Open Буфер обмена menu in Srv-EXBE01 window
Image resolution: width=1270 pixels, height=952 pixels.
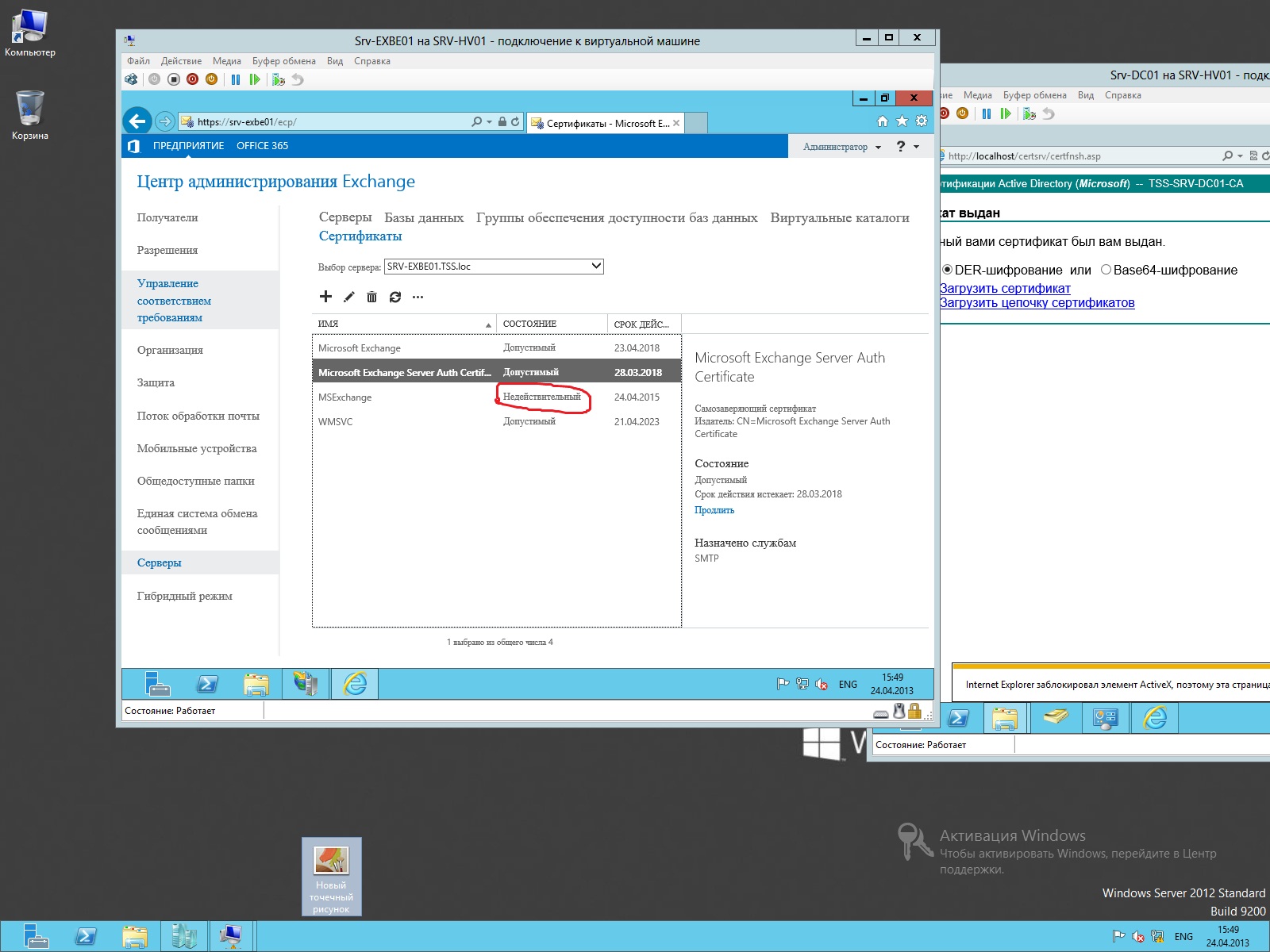click(283, 61)
